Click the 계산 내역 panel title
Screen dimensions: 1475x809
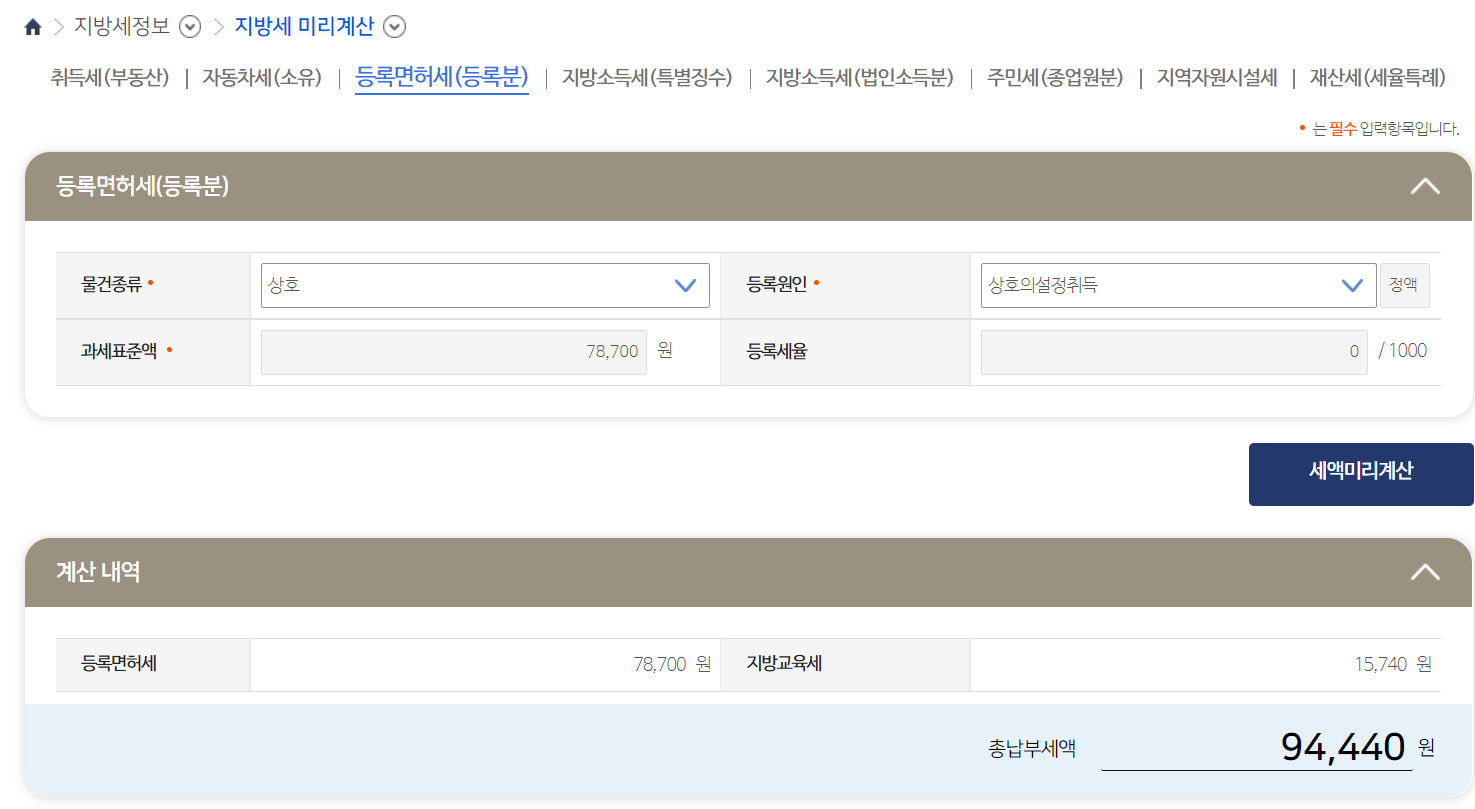coord(98,572)
